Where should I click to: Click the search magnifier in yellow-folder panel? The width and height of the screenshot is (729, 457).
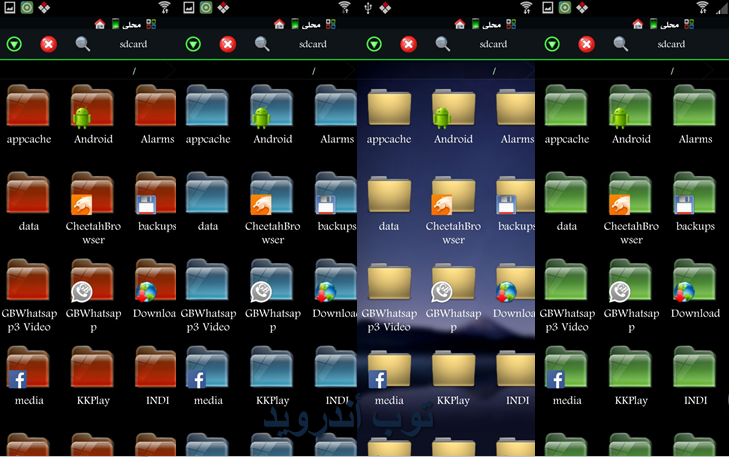click(443, 44)
